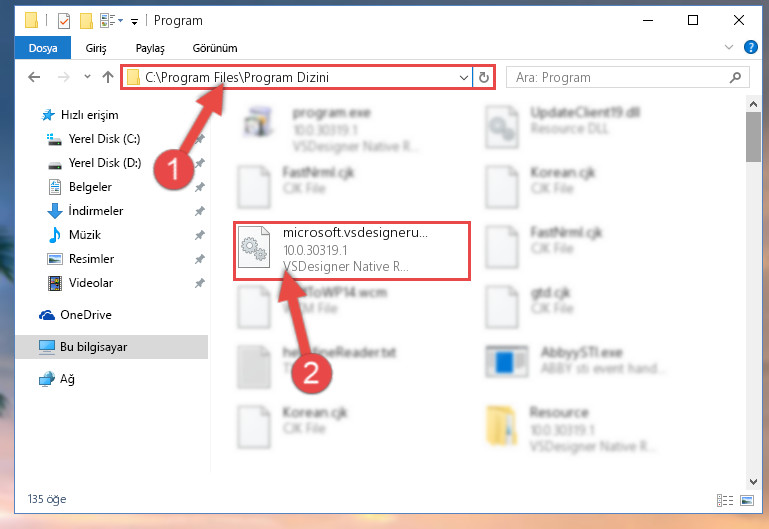Focus the Ara: Program search box
The image size is (769, 529).
[627, 77]
